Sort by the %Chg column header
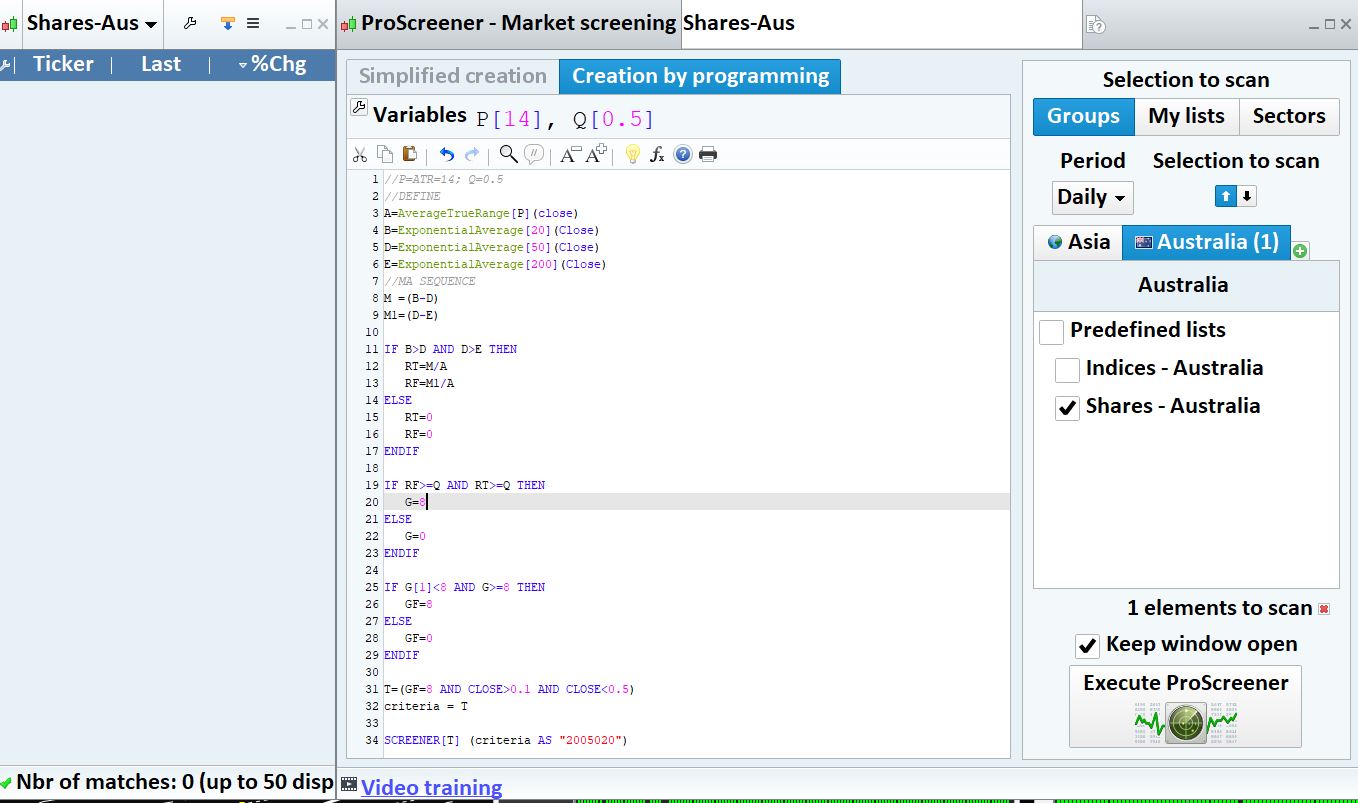This screenshot has height=803, width=1358. pyautogui.click(x=273, y=64)
